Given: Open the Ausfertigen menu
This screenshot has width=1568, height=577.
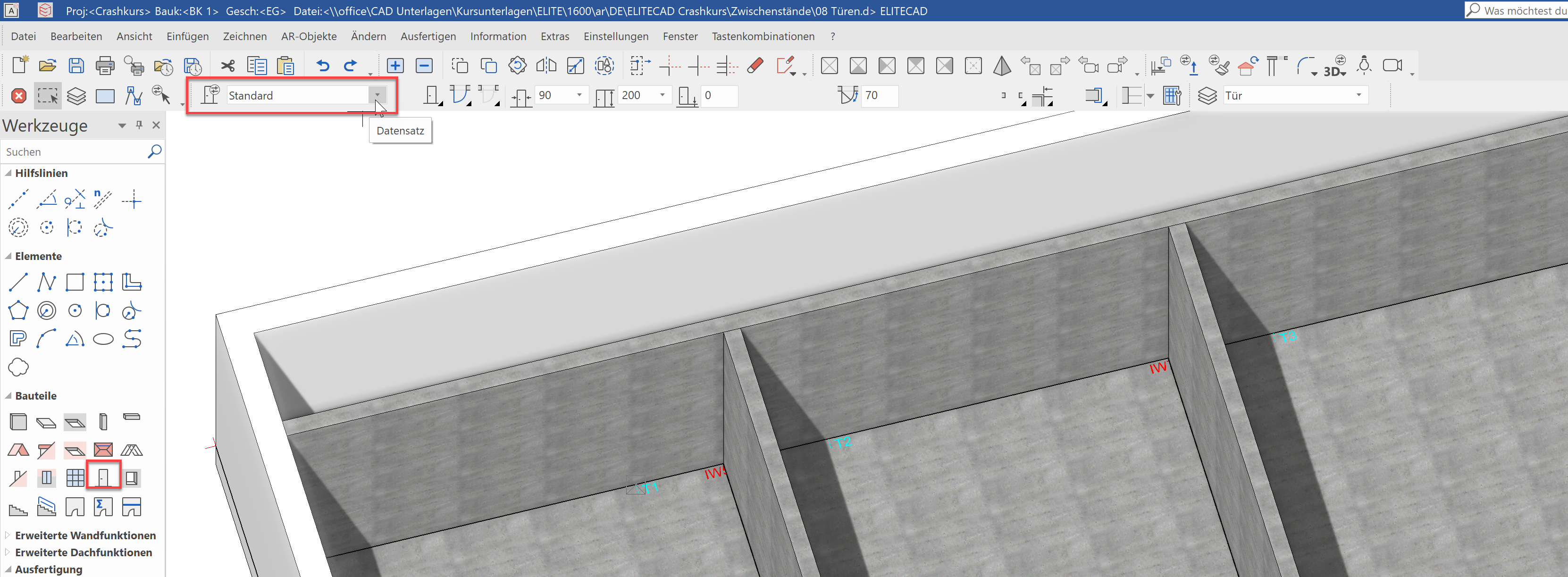Looking at the screenshot, I should pyautogui.click(x=428, y=36).
